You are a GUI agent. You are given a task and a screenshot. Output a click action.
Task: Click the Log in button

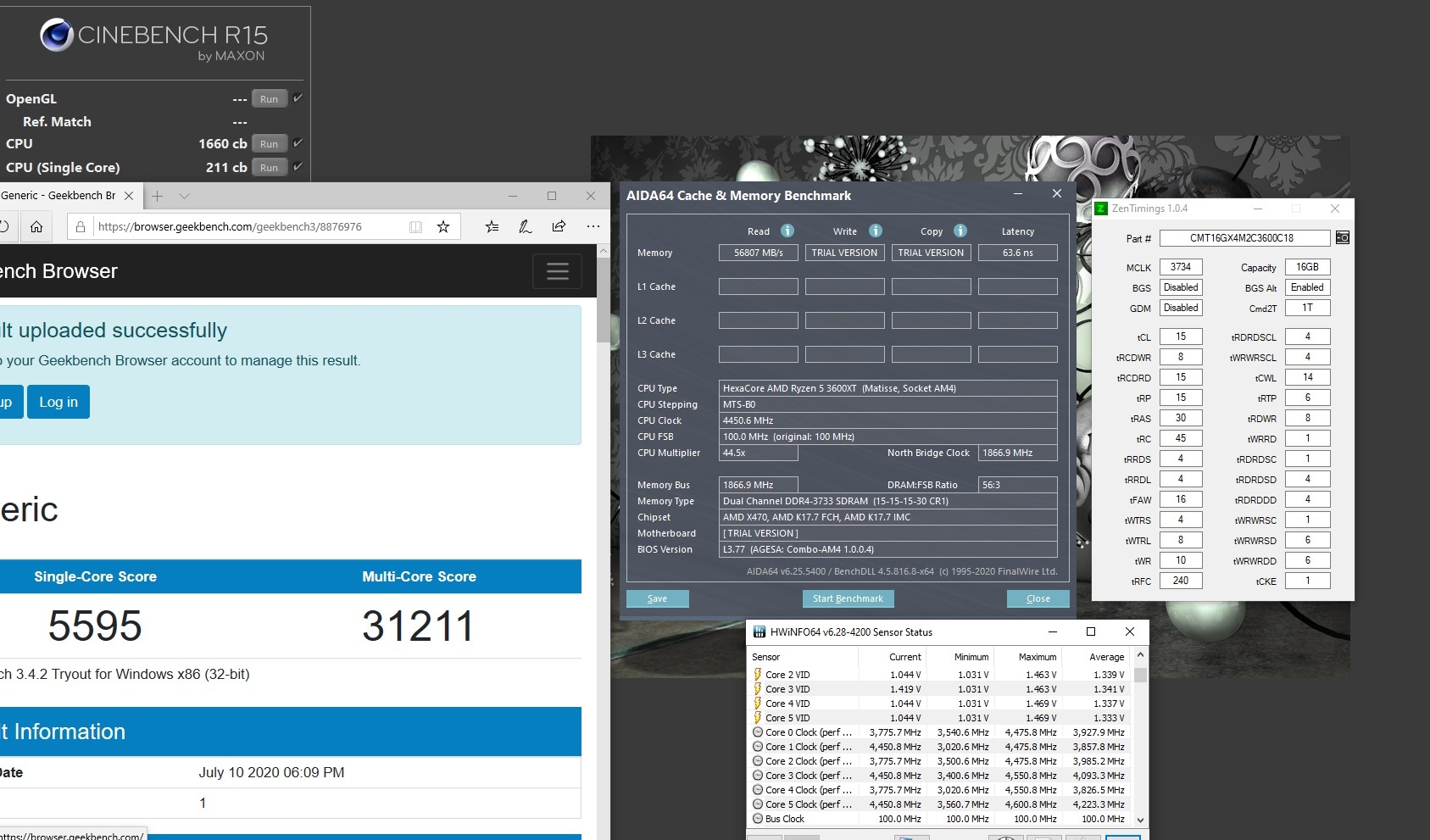point(58,402)
